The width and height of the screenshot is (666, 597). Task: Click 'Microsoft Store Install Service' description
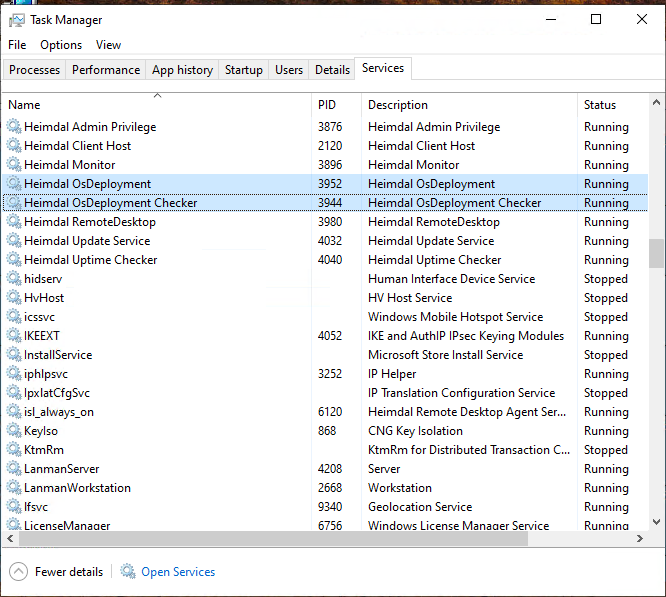point(445,355)
